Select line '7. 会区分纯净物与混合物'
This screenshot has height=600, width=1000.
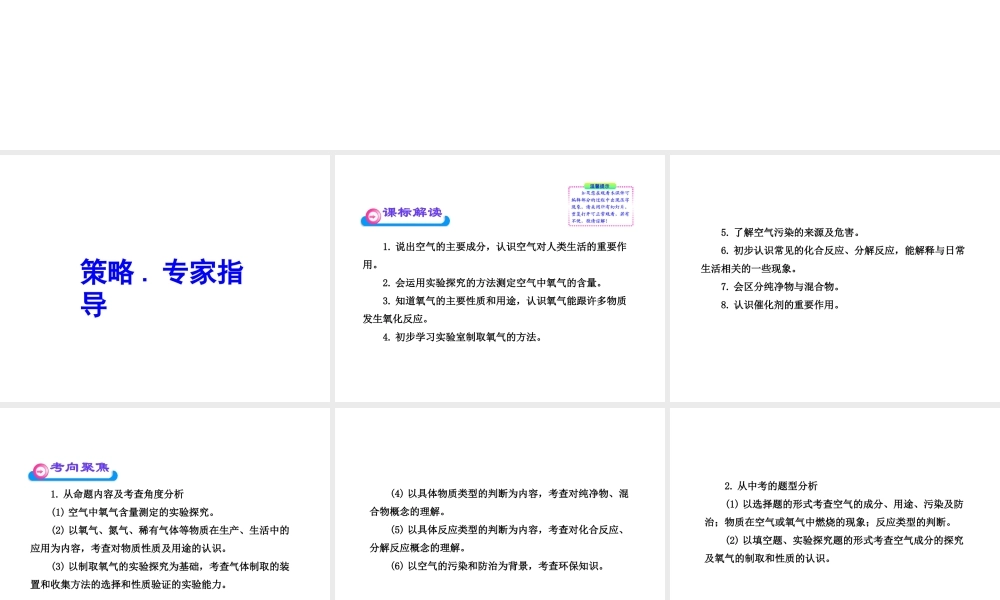pyautogui.click(x=781, y=287)
